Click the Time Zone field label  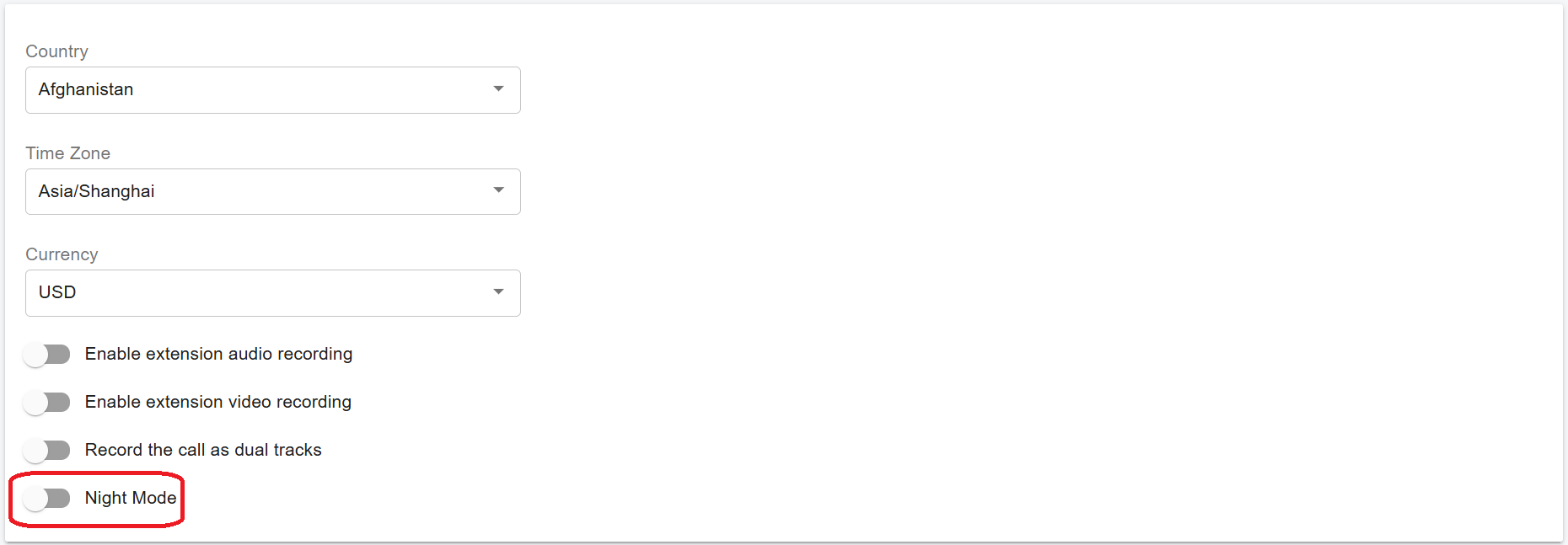coord(67,153)
